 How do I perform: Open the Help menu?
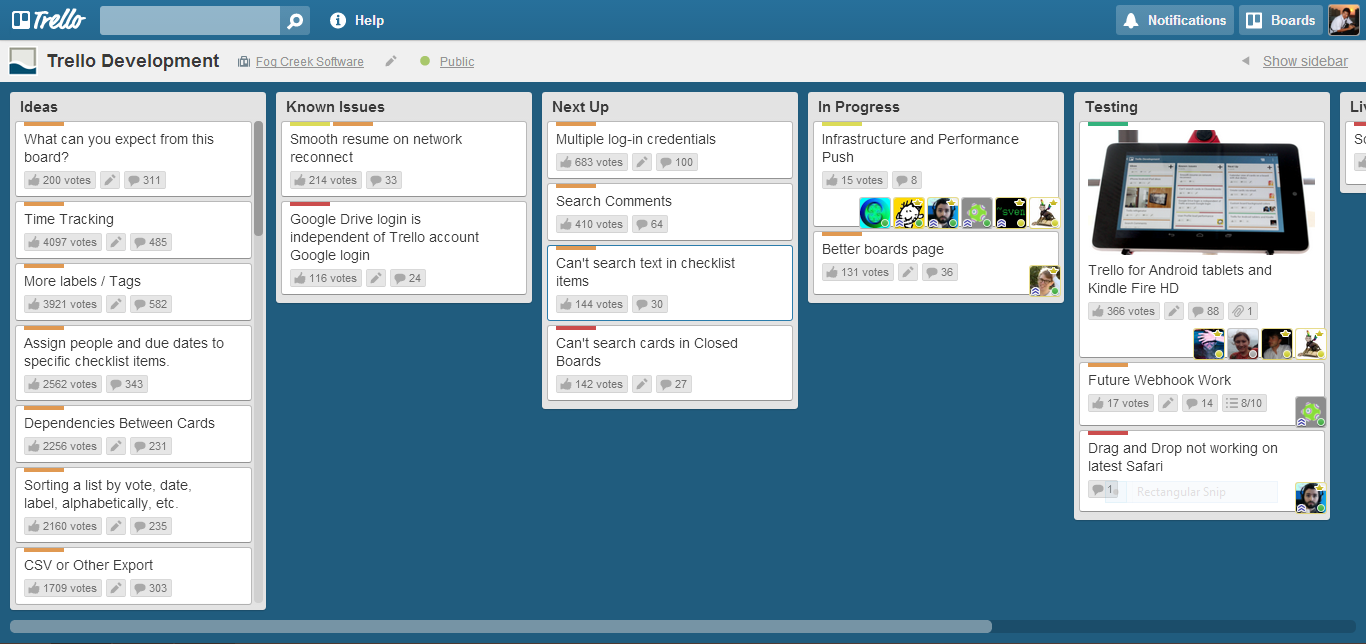click(357, 21)
